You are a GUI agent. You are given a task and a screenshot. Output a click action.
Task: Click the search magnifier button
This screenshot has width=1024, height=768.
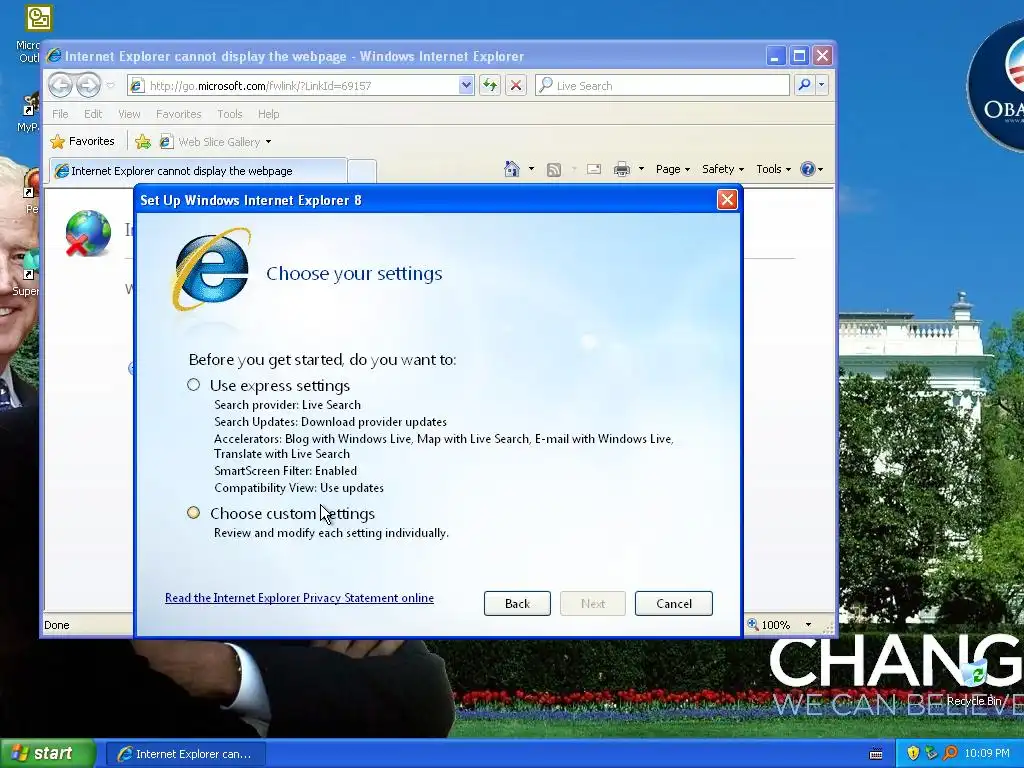805,85
